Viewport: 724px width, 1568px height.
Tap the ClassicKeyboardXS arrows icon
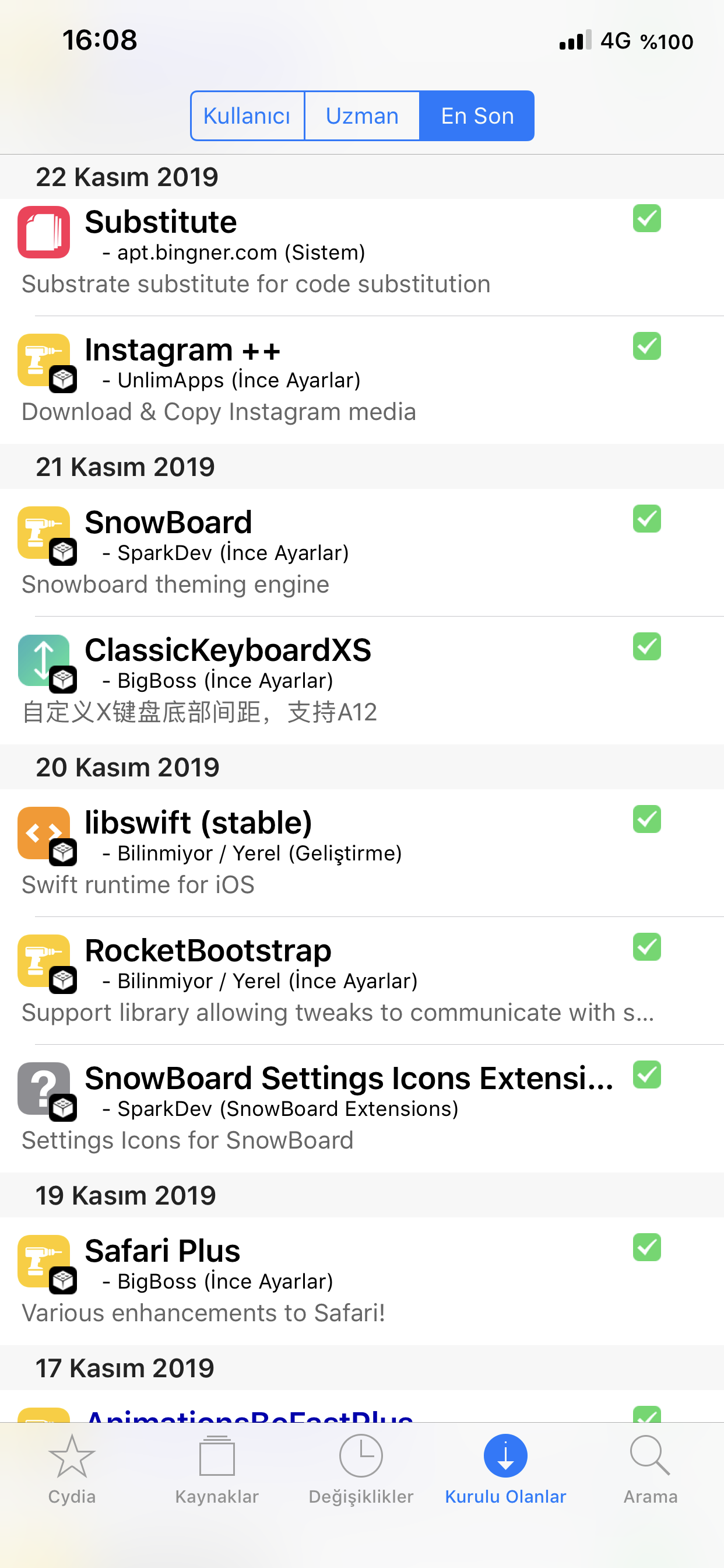(44, 660)
